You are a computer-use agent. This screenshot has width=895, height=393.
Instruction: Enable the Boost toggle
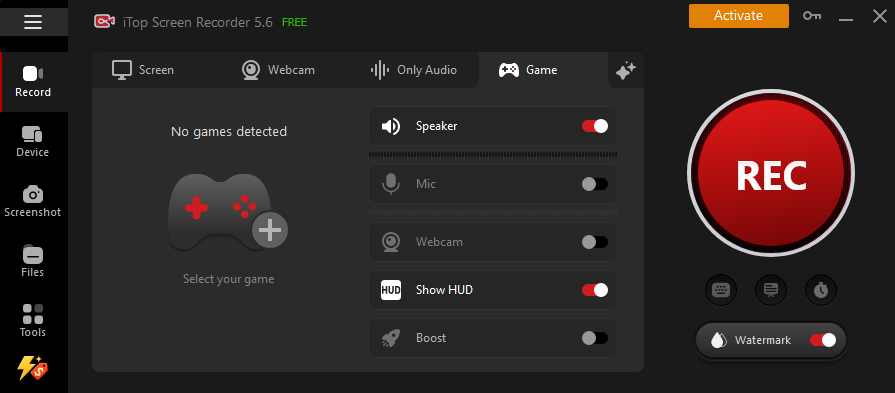tap(595, 338)
